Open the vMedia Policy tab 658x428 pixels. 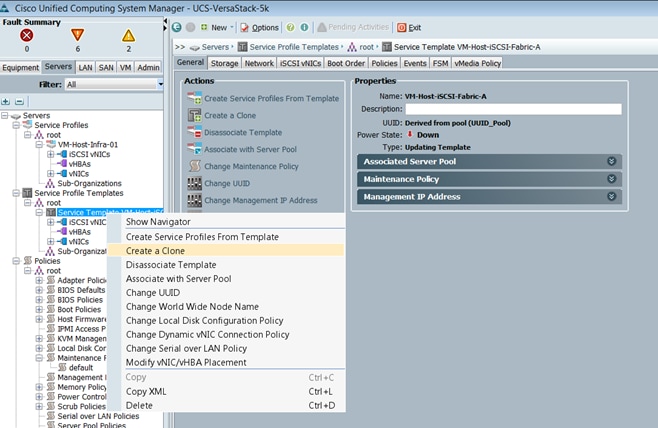478,63
